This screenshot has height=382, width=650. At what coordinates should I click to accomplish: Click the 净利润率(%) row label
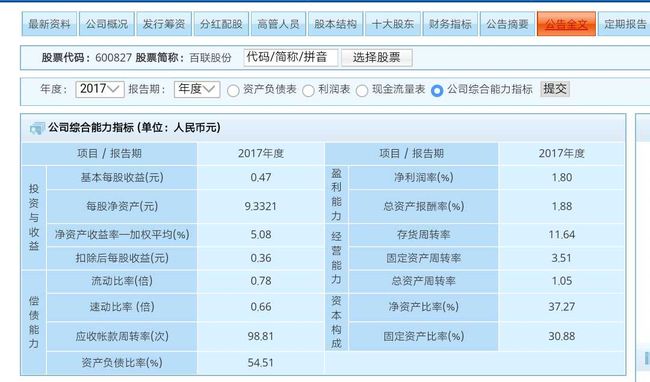423,177
